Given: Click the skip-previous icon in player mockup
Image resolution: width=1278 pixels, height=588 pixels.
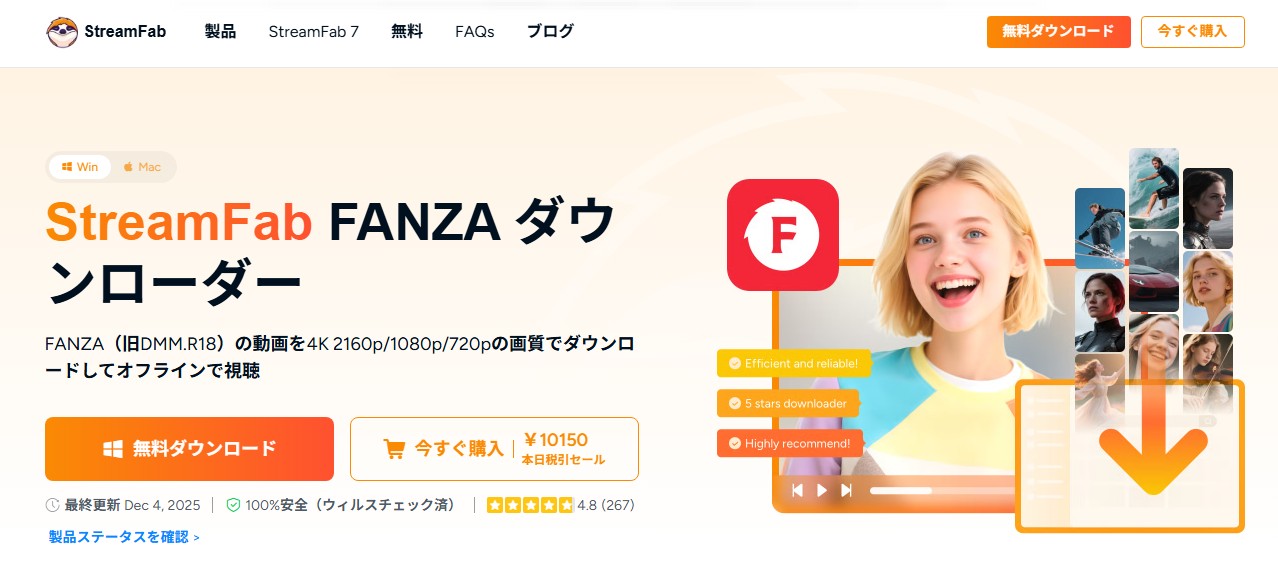Looking at the screenshot, I should pos(797,490).
